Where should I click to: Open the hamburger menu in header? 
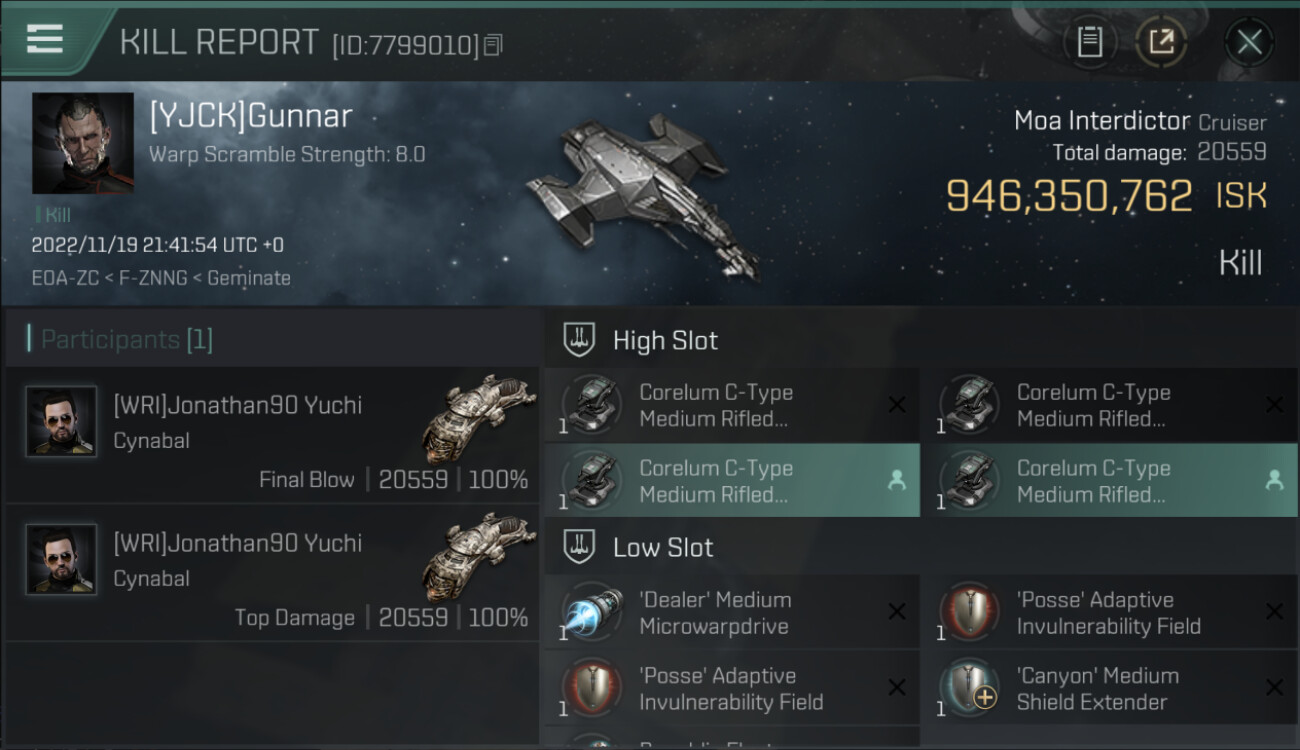pyautogui.click(x=45, y=39)
